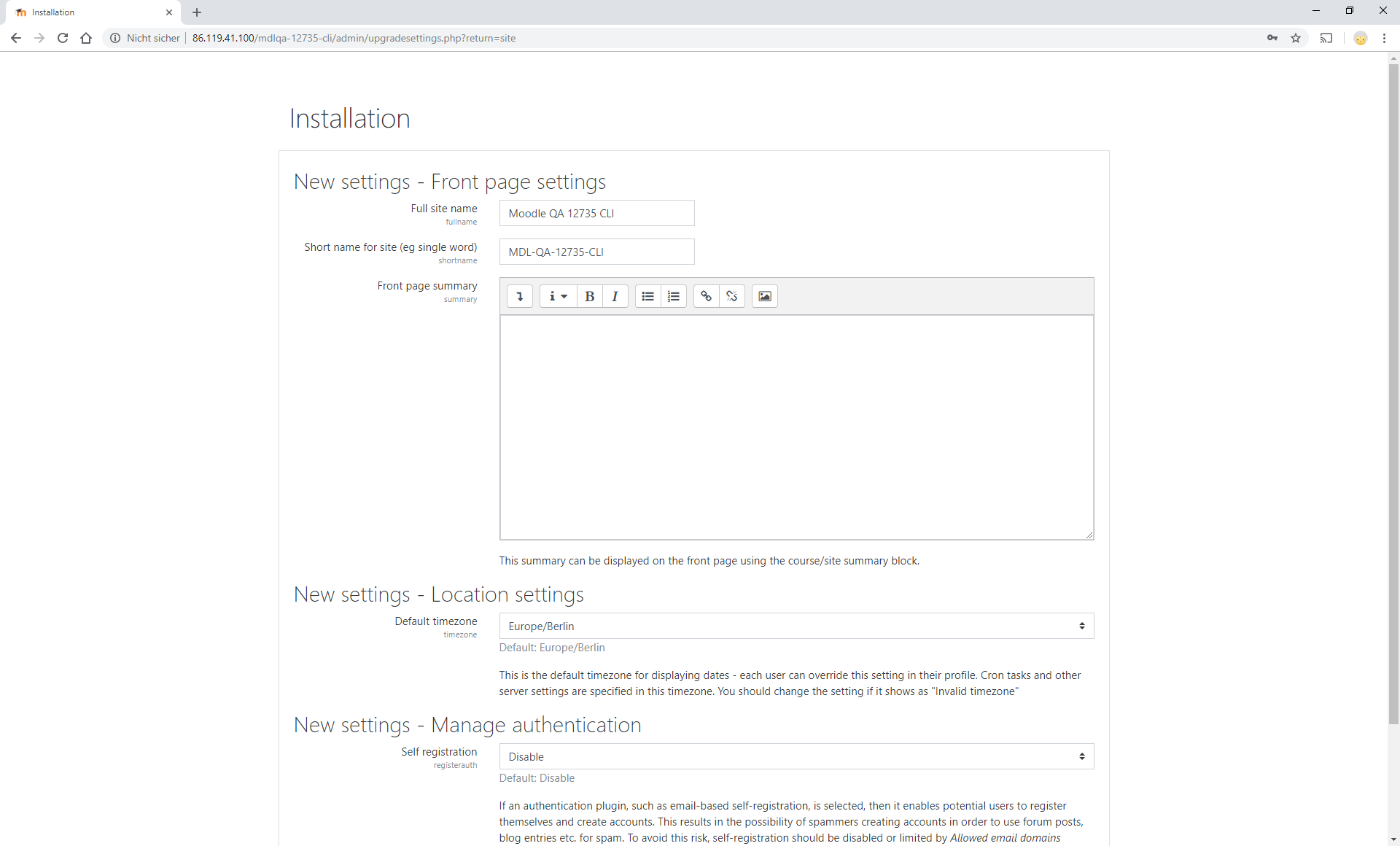This screenshot has width=1400, height=846.
Task: Click scrollbar up arrow
Action: coord(1393,58)
